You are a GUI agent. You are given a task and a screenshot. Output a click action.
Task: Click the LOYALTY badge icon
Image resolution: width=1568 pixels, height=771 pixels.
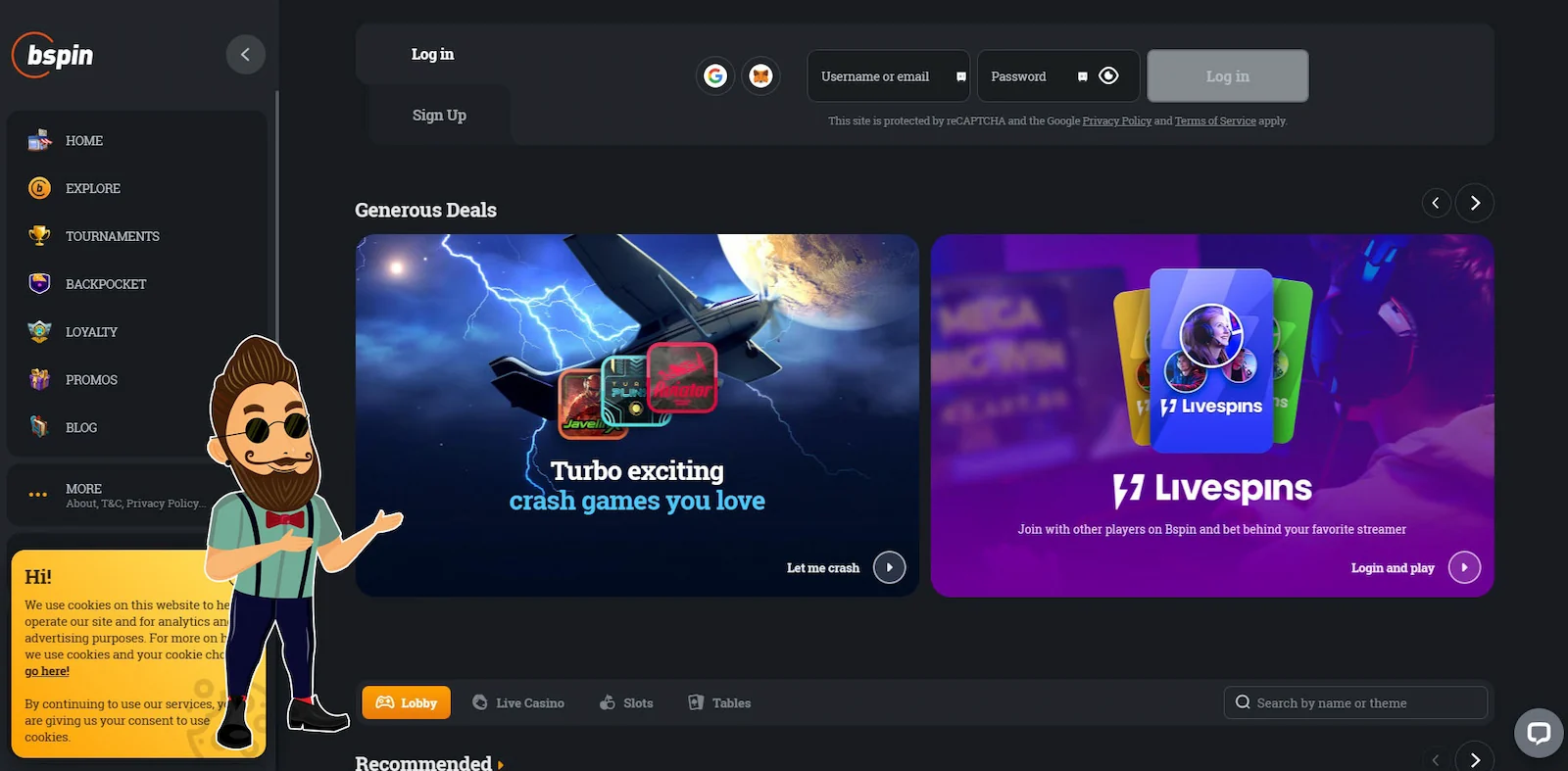[39, 332]
